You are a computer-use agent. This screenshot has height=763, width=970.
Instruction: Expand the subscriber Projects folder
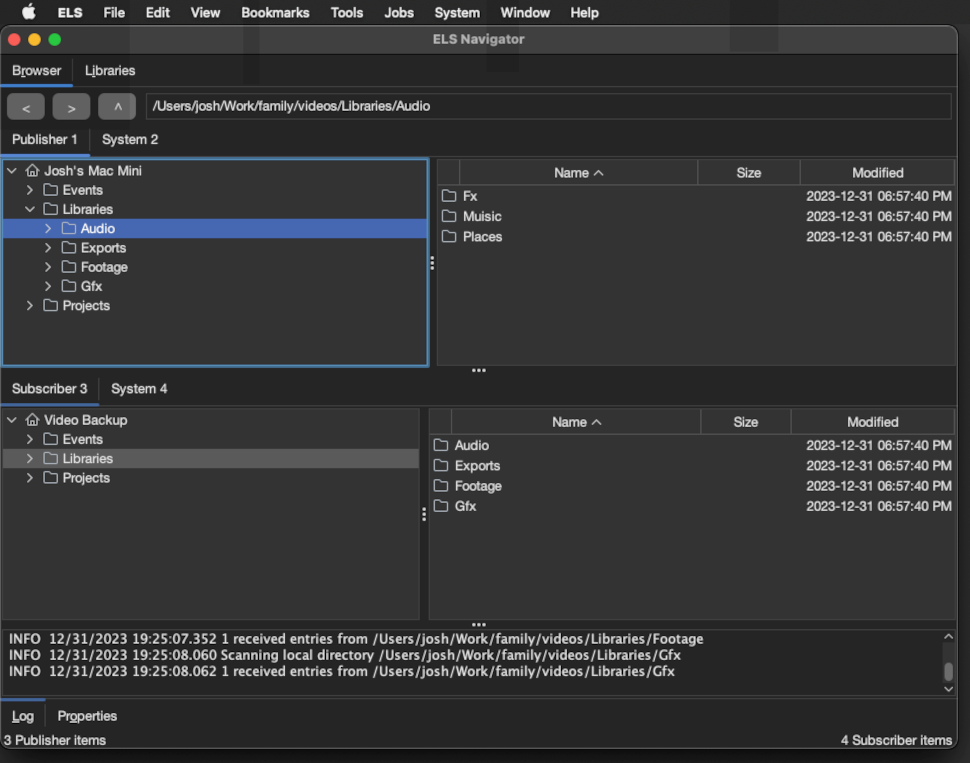[30, 478]
